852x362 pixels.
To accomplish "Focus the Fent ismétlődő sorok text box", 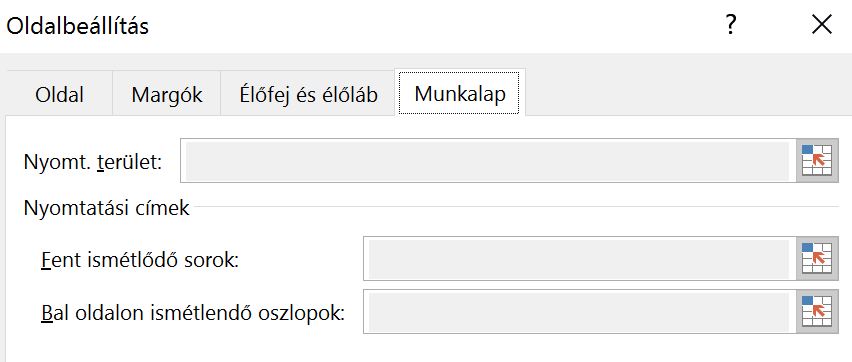I will click(580, 258).
